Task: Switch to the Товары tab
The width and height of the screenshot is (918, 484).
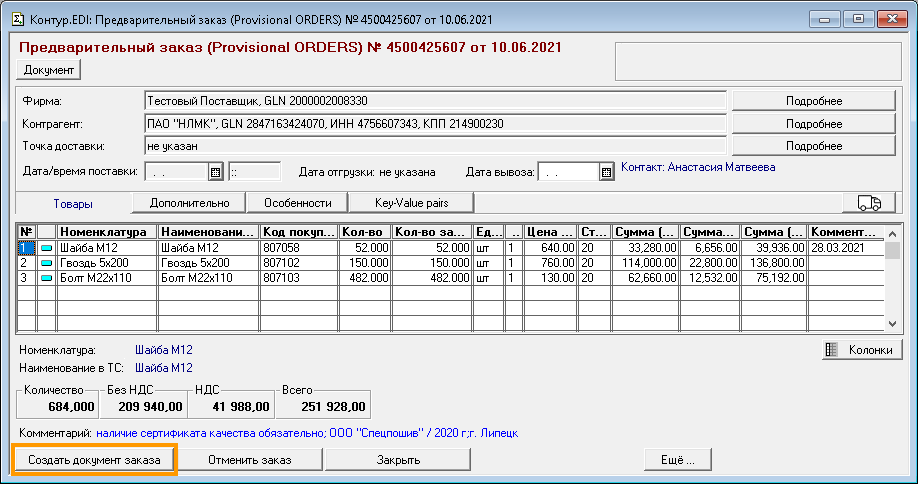Action: point(73,204)
